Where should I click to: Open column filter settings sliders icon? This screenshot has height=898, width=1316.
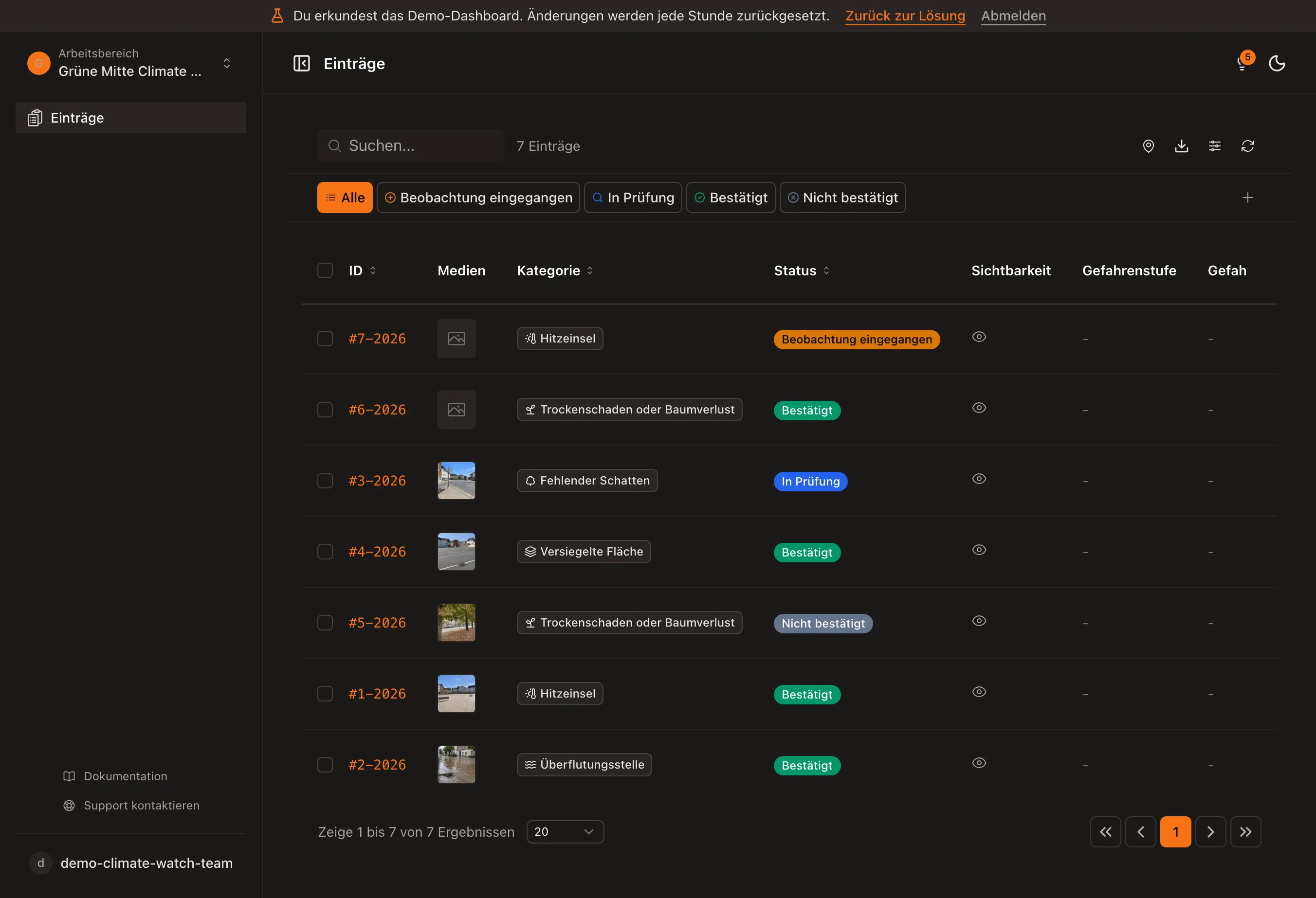click(x=1215, y=146)
